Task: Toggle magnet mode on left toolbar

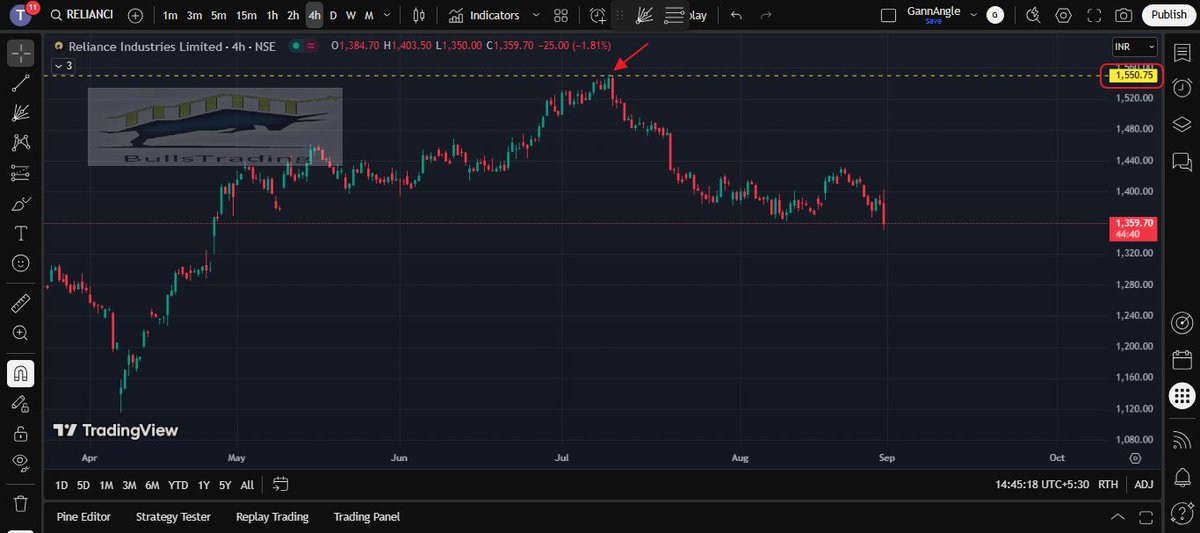Action: 20,373
